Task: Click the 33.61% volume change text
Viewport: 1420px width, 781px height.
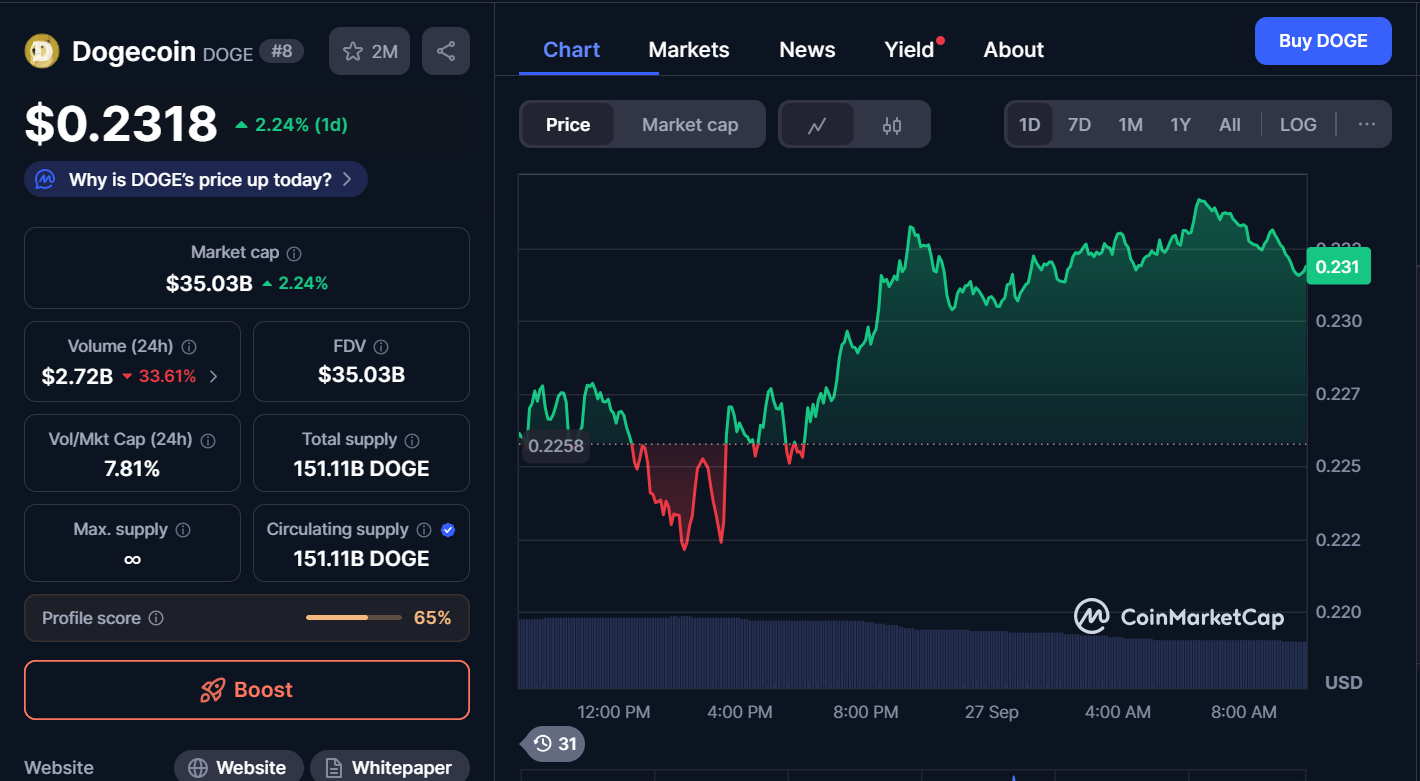Action: tap(166, 377)
